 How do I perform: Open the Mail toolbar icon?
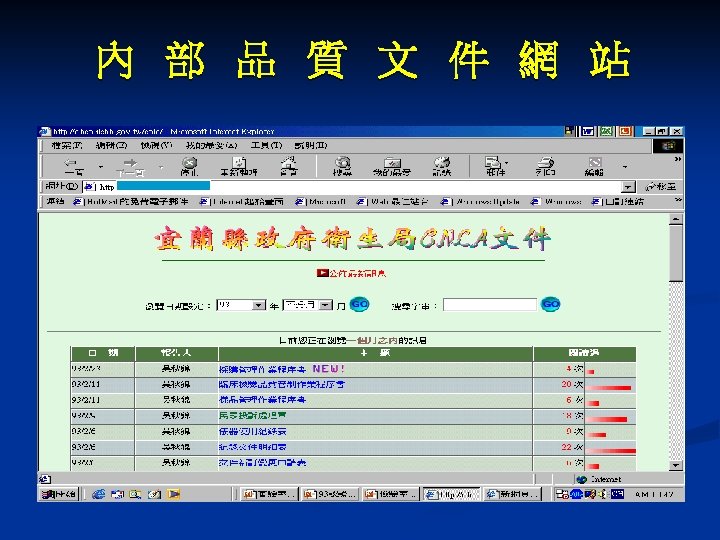[494, 166]
